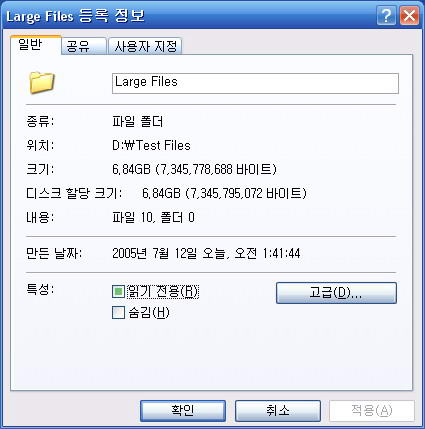
Task: Open the question mark help button
Action: click(387, 16)
